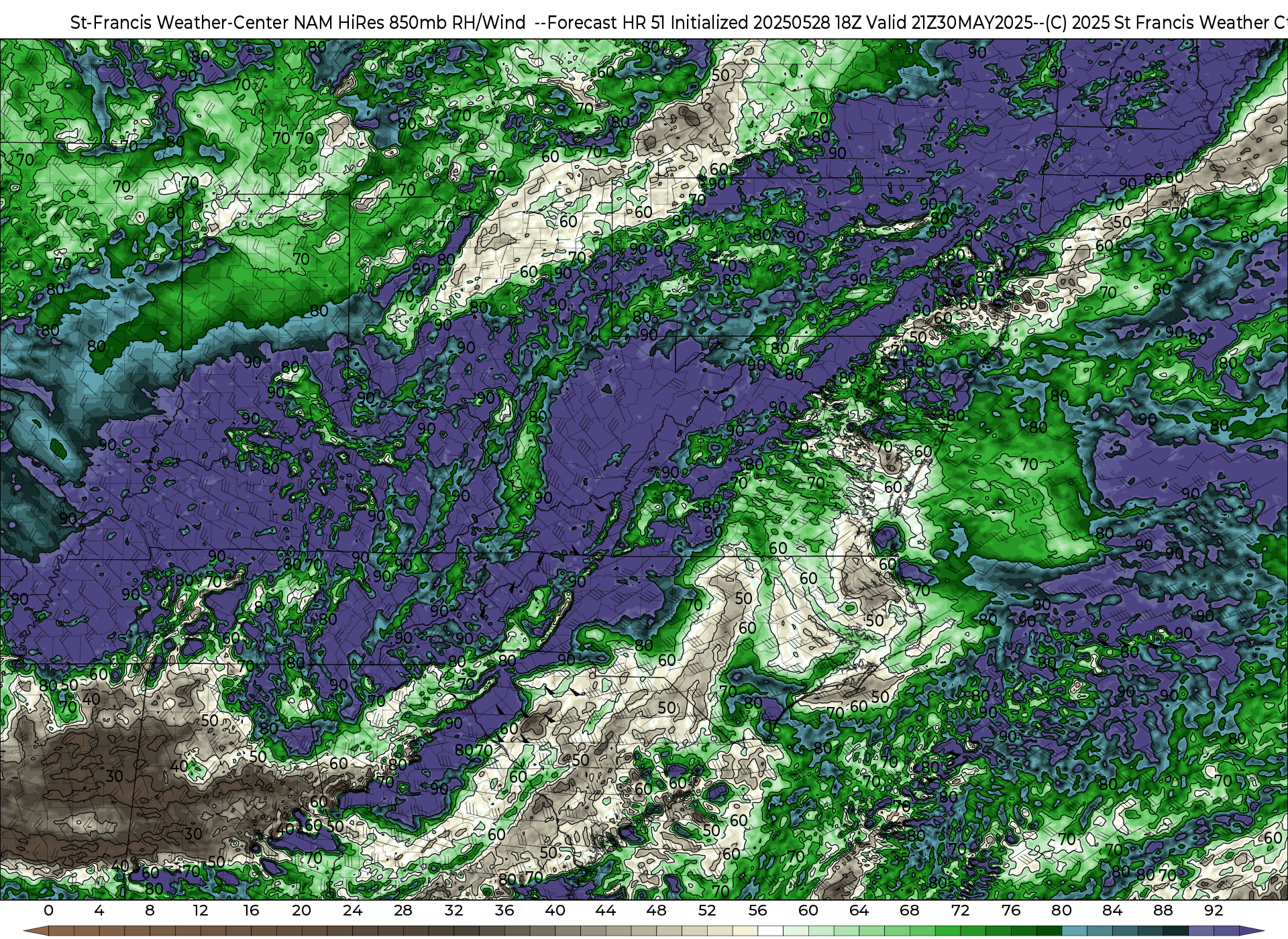The width and height of the screenshot is (1288, 939).
Task: Click the 'St-Francis Weather-Center' title text
Action: coord(180,23)
